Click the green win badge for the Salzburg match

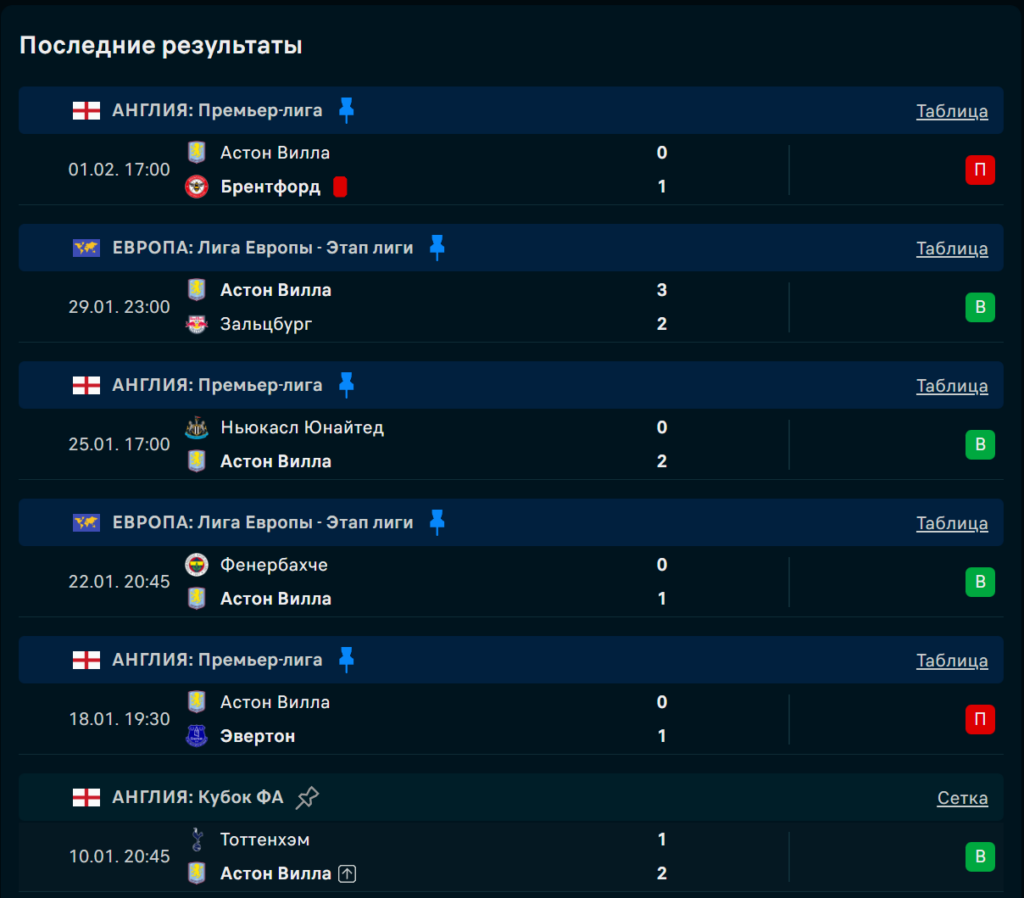pyautogui.click(x=980, y=307)
